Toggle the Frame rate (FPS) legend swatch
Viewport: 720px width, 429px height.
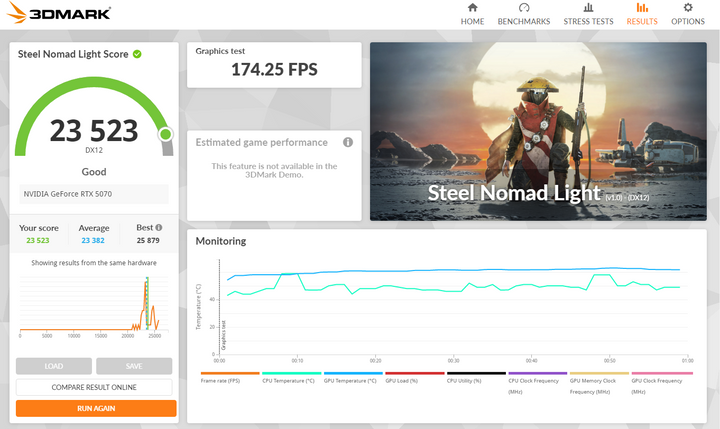tap(230, 373)
